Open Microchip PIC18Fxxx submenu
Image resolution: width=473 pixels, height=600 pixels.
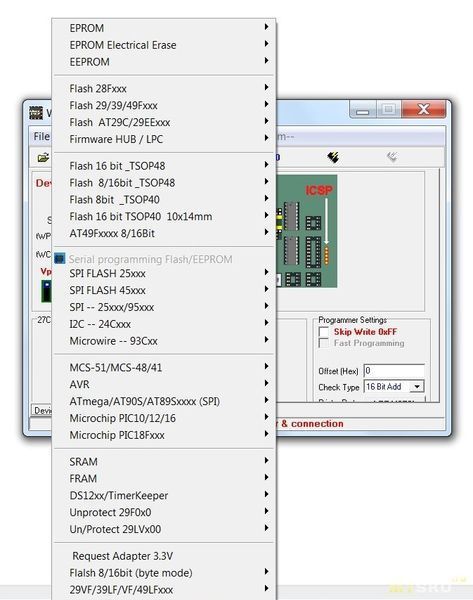tap(164, 435)
